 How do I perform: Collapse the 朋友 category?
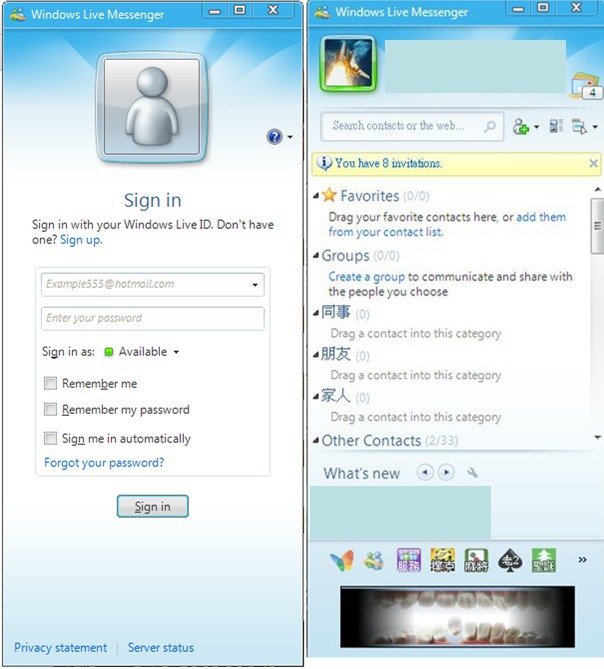coord(316,355)
